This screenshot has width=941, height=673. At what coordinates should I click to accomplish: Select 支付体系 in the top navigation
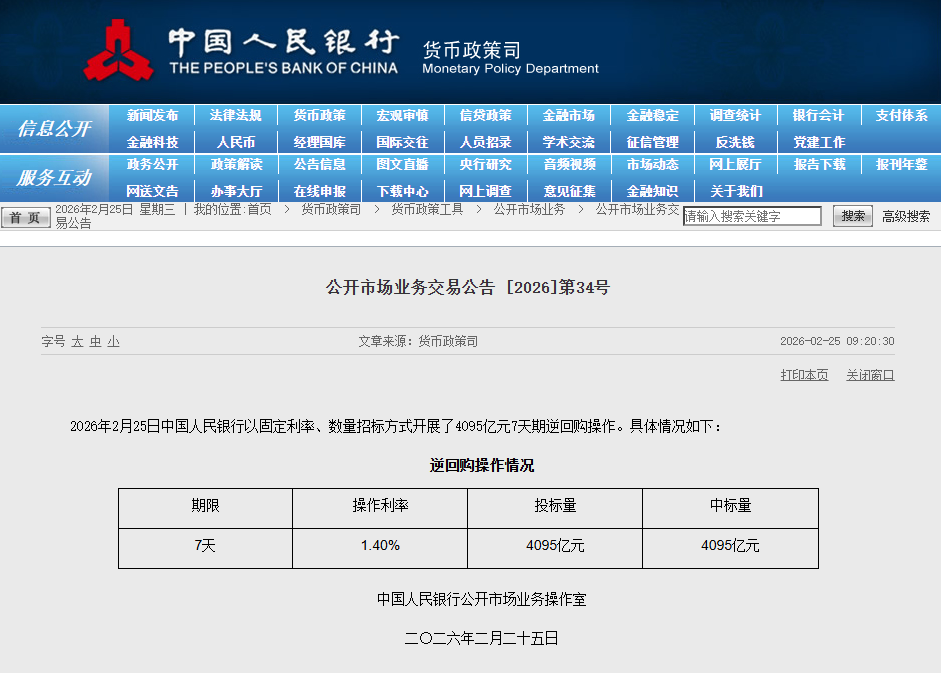[901, 116]
